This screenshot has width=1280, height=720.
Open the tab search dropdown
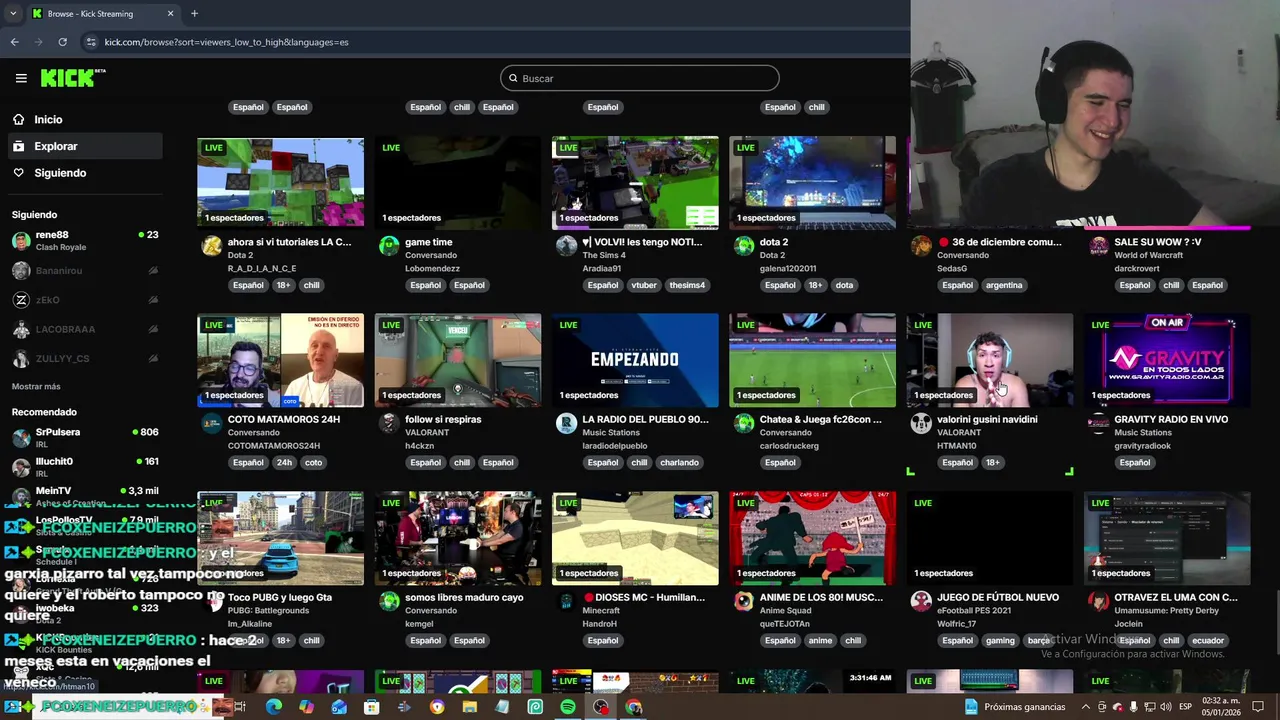pyautogui.click(x=12, y=13)
